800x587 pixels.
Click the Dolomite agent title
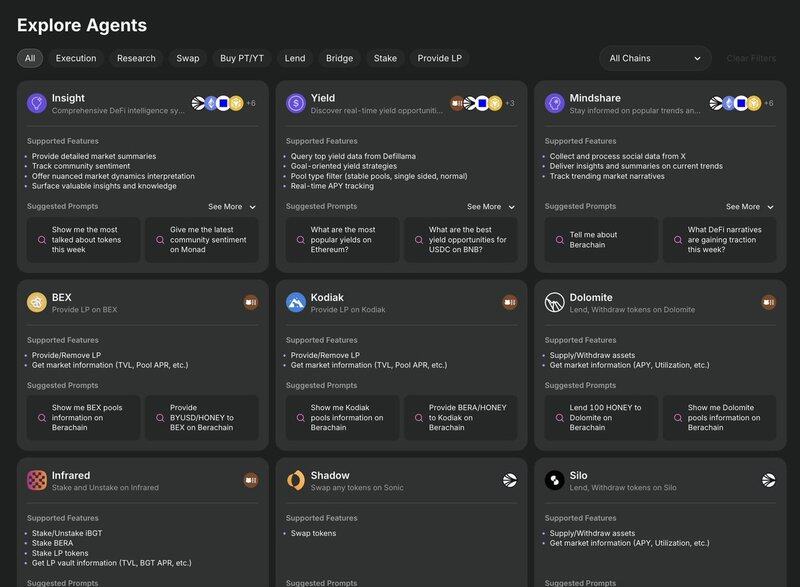coord(591,297)
